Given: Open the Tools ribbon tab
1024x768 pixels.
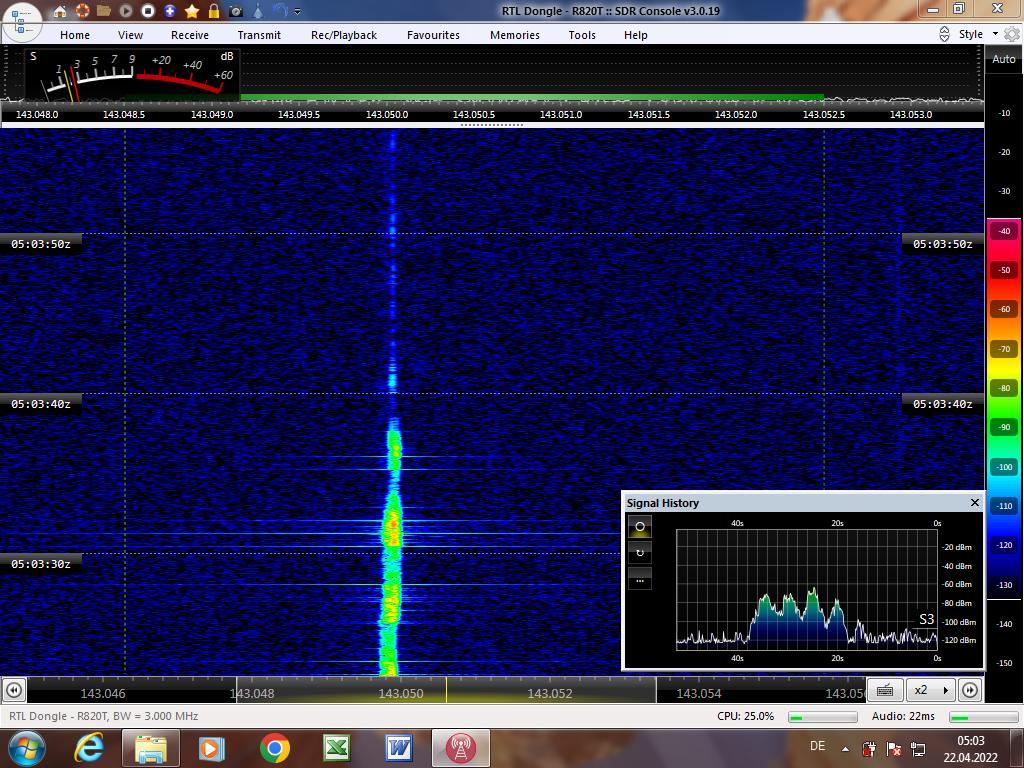Looking at the screenshot, I should pos(582,35).
